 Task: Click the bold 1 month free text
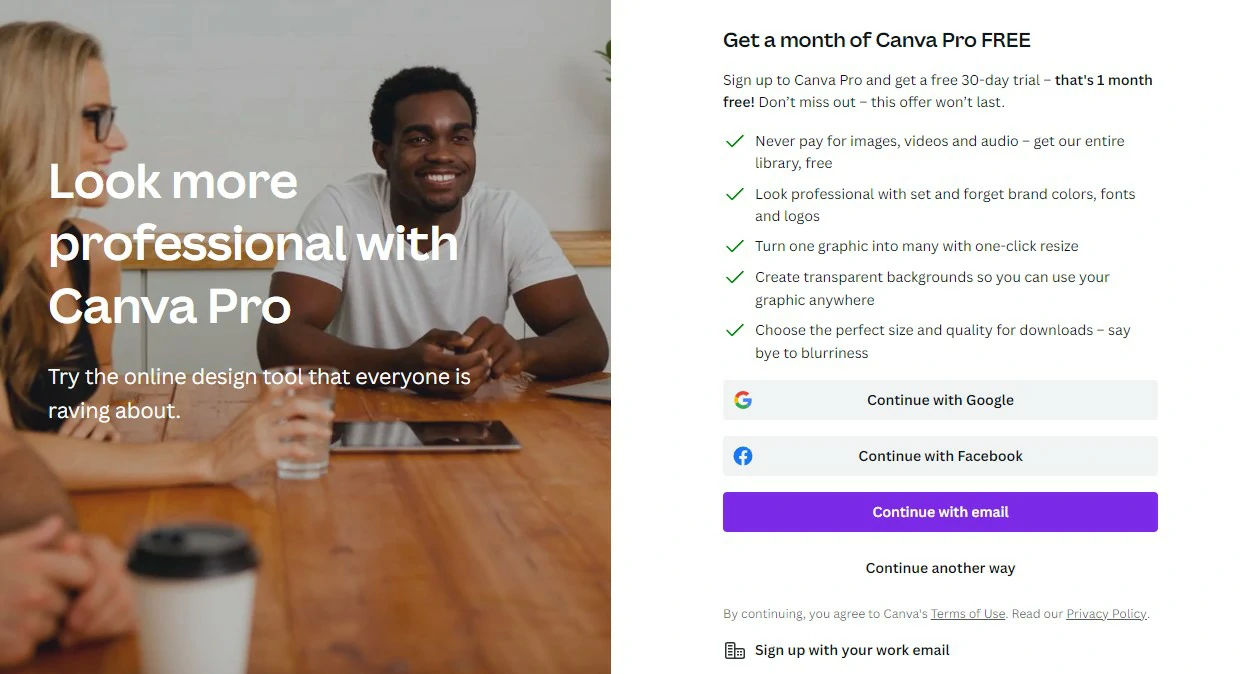click(938, 91)
